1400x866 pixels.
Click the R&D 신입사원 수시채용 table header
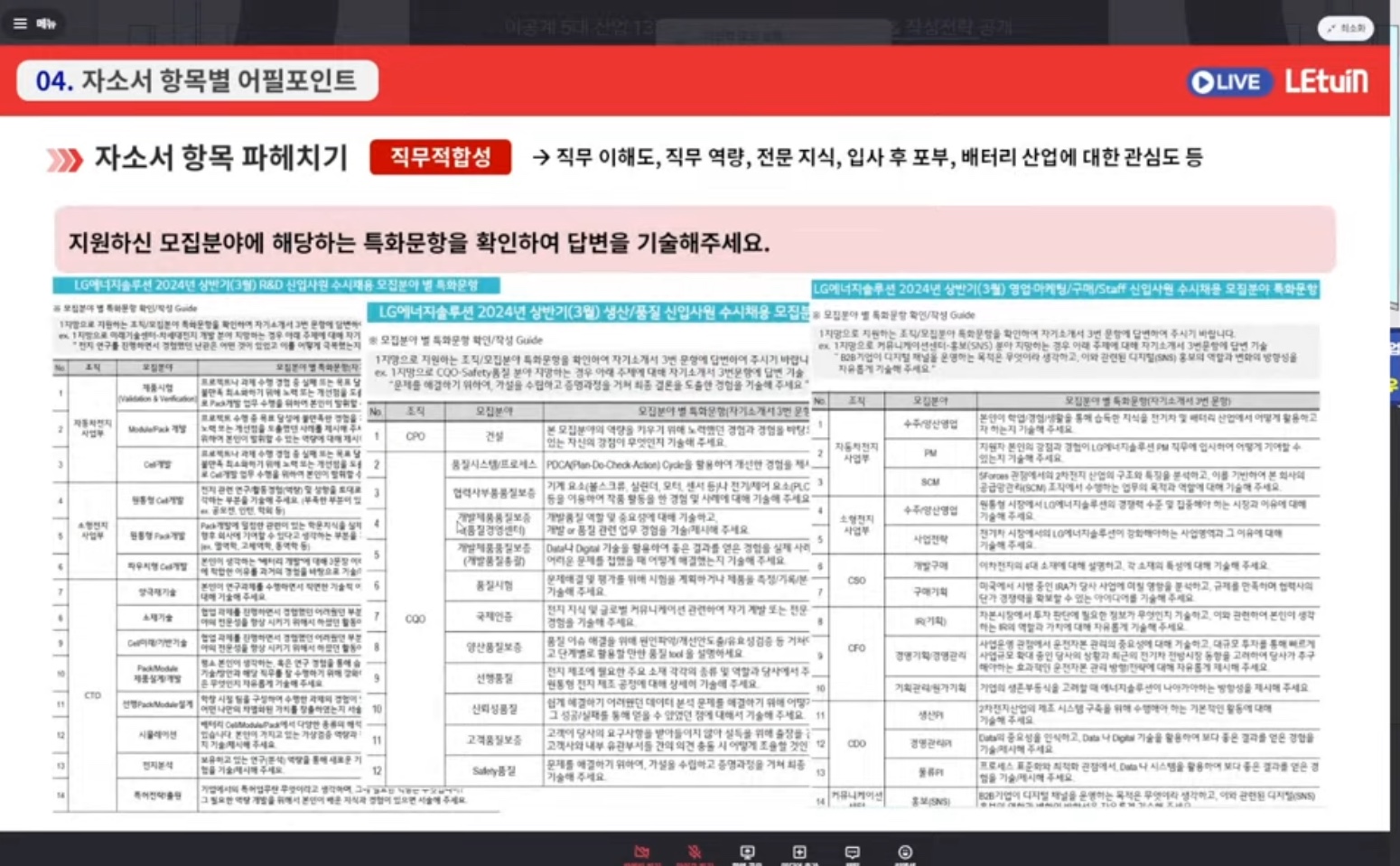coord(275,285)
